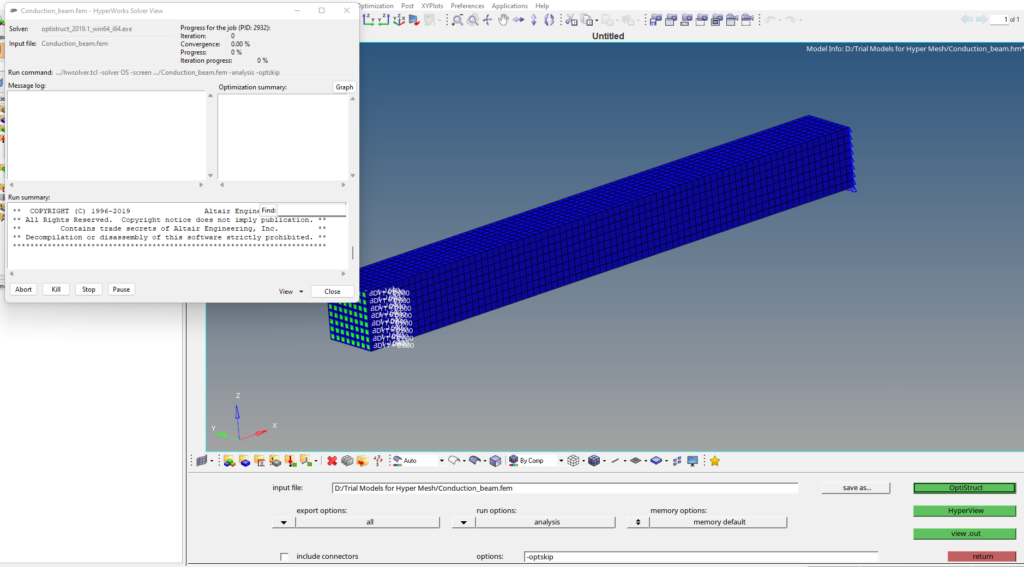Toggle the memory options up-down arrow
The width and height of the screenshot is (1024, 567).
click(x=638, y=523)
